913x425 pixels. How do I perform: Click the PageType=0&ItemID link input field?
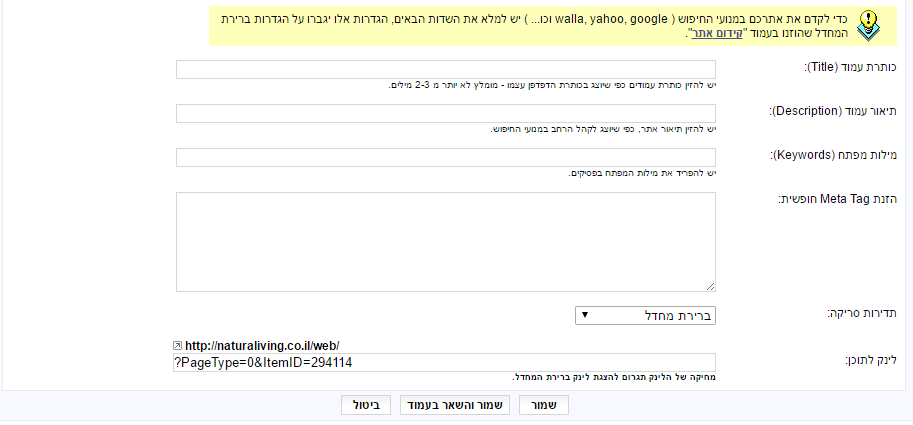[x=444, y=362]
